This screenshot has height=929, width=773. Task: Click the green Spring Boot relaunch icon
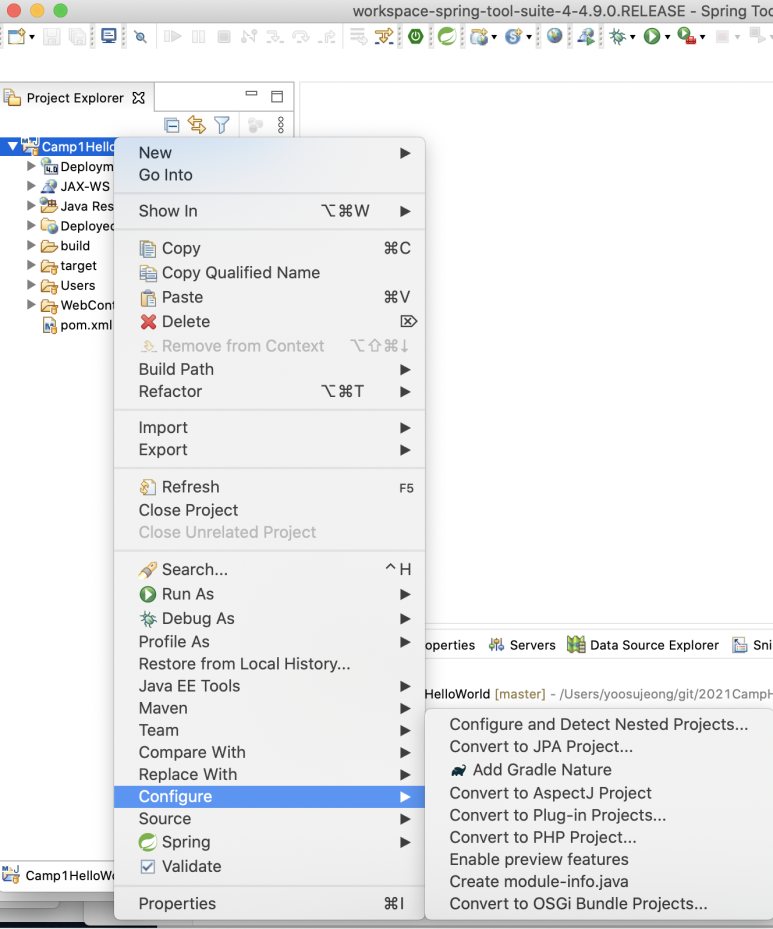tap(416, 37)
